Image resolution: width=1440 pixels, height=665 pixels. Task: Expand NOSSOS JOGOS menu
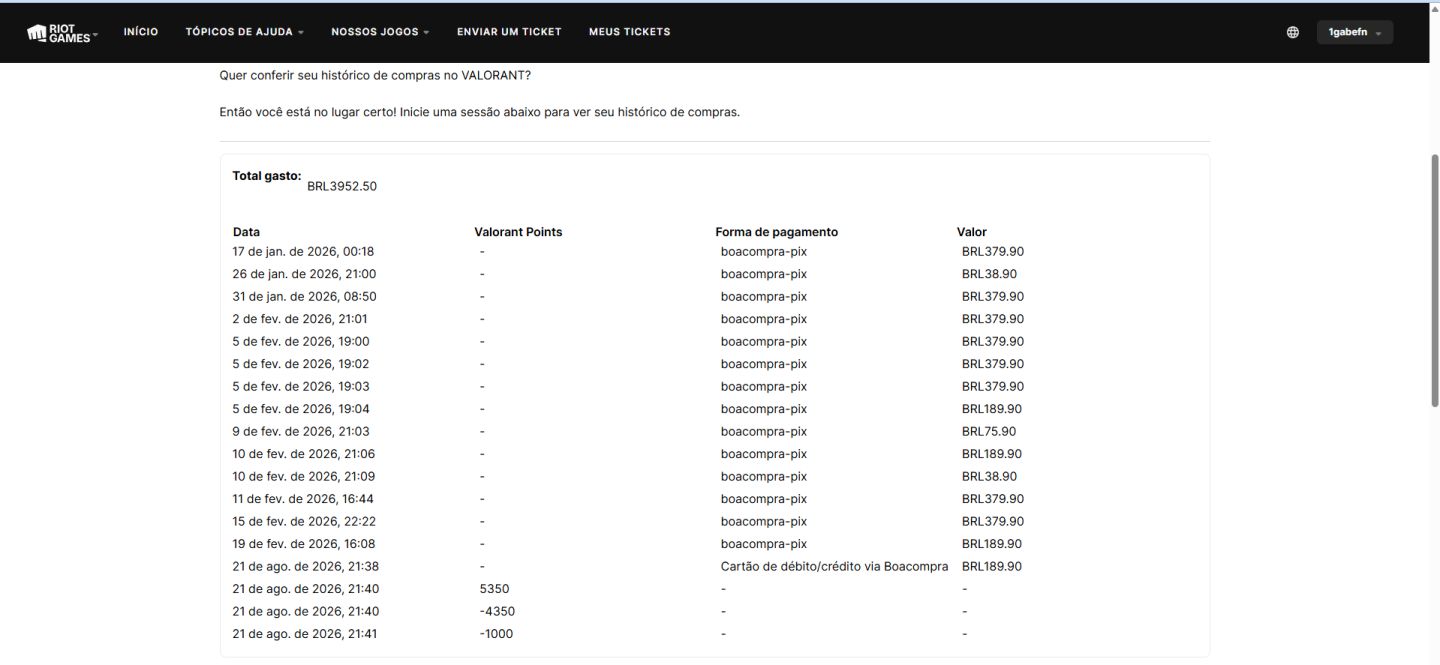click(x=380, y=32)
